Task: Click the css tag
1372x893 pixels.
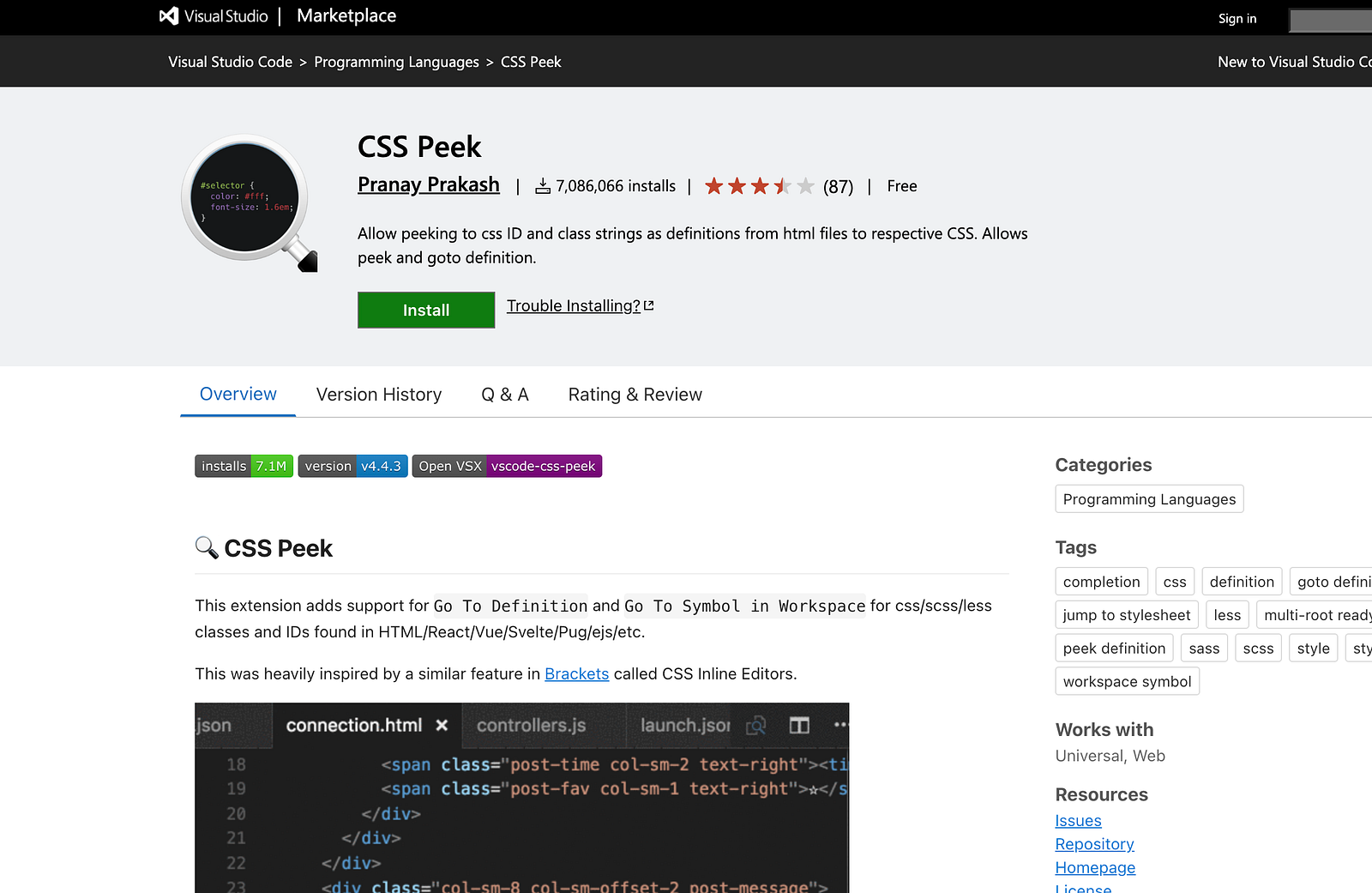Action: pyautogui.click(x=1175, y=582)
